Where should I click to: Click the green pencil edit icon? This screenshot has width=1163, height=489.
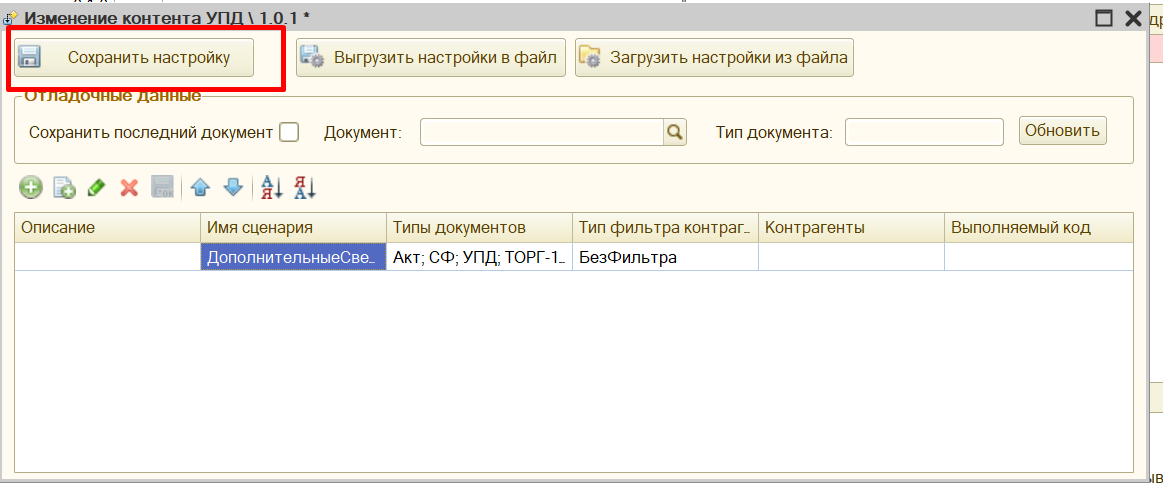97,187
